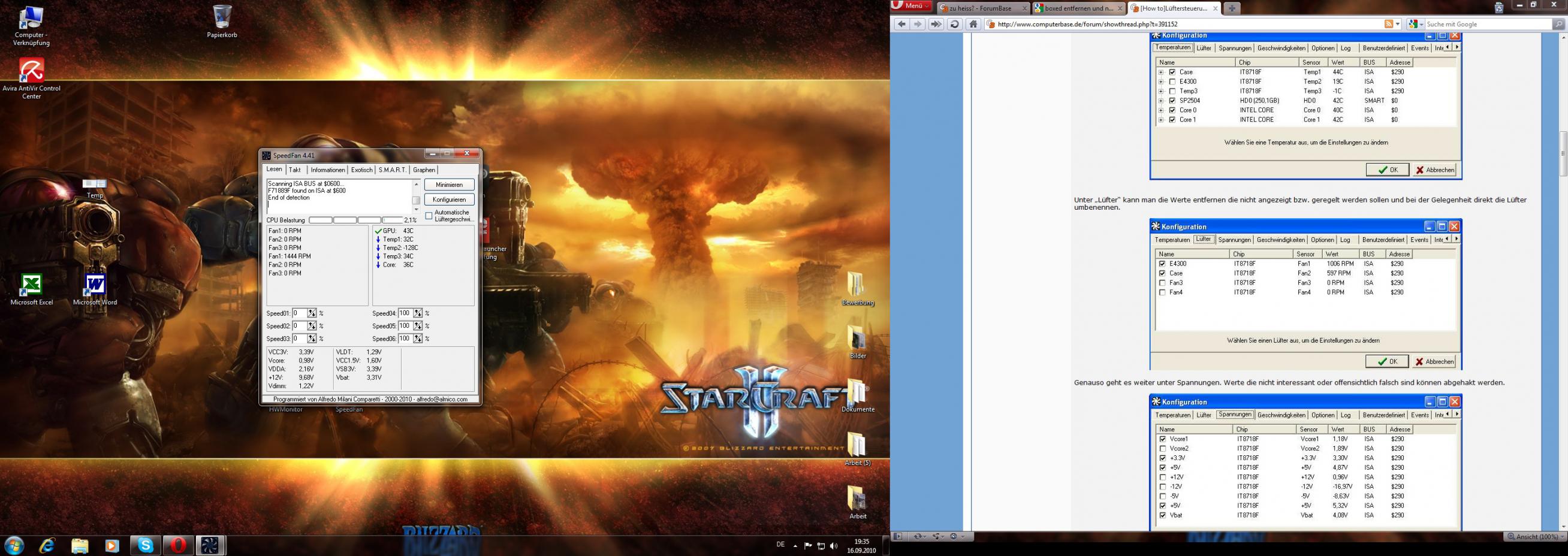Click the Windows Start orb
The height and width of the screenshot is (556, 1568).
[x=14, y=545]
